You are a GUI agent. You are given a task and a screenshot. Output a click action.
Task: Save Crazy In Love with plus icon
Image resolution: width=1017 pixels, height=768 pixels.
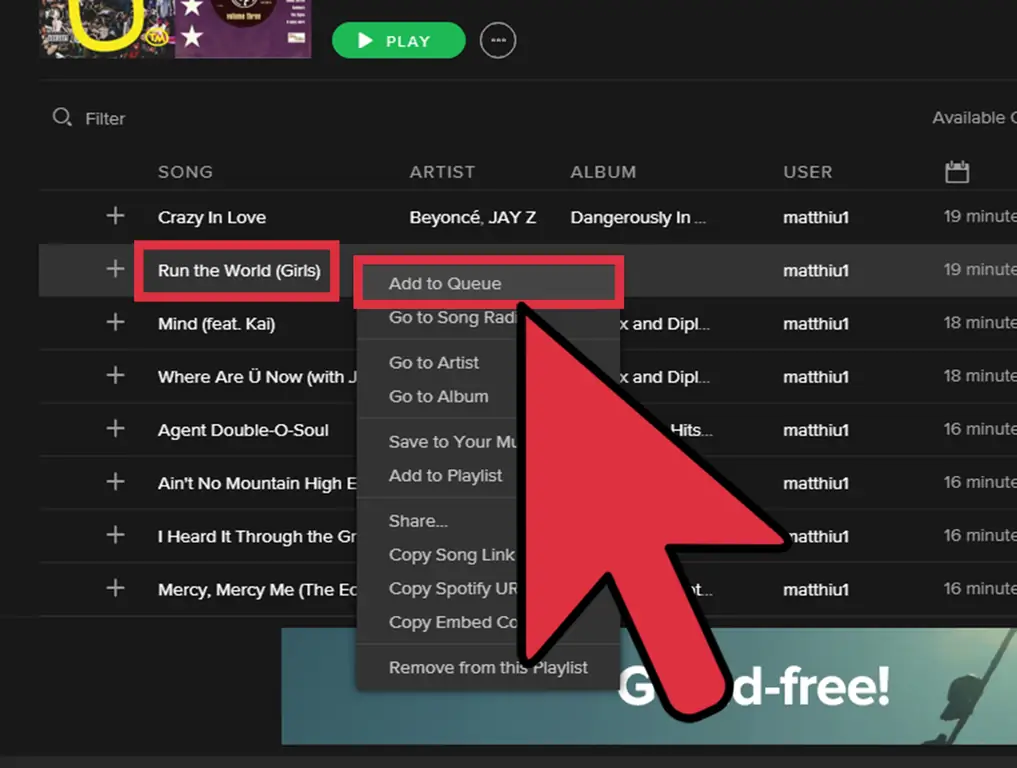tap(115, 215)
